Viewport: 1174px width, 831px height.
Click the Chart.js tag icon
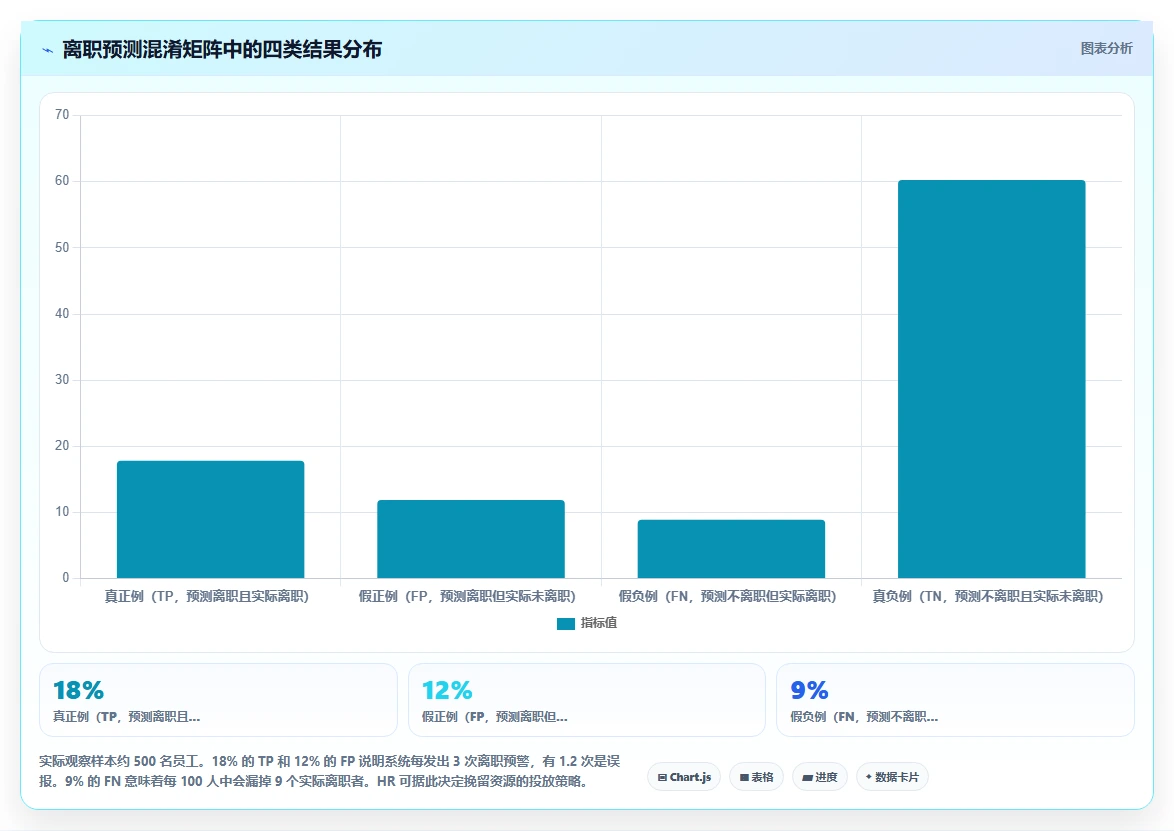(662, 778)
